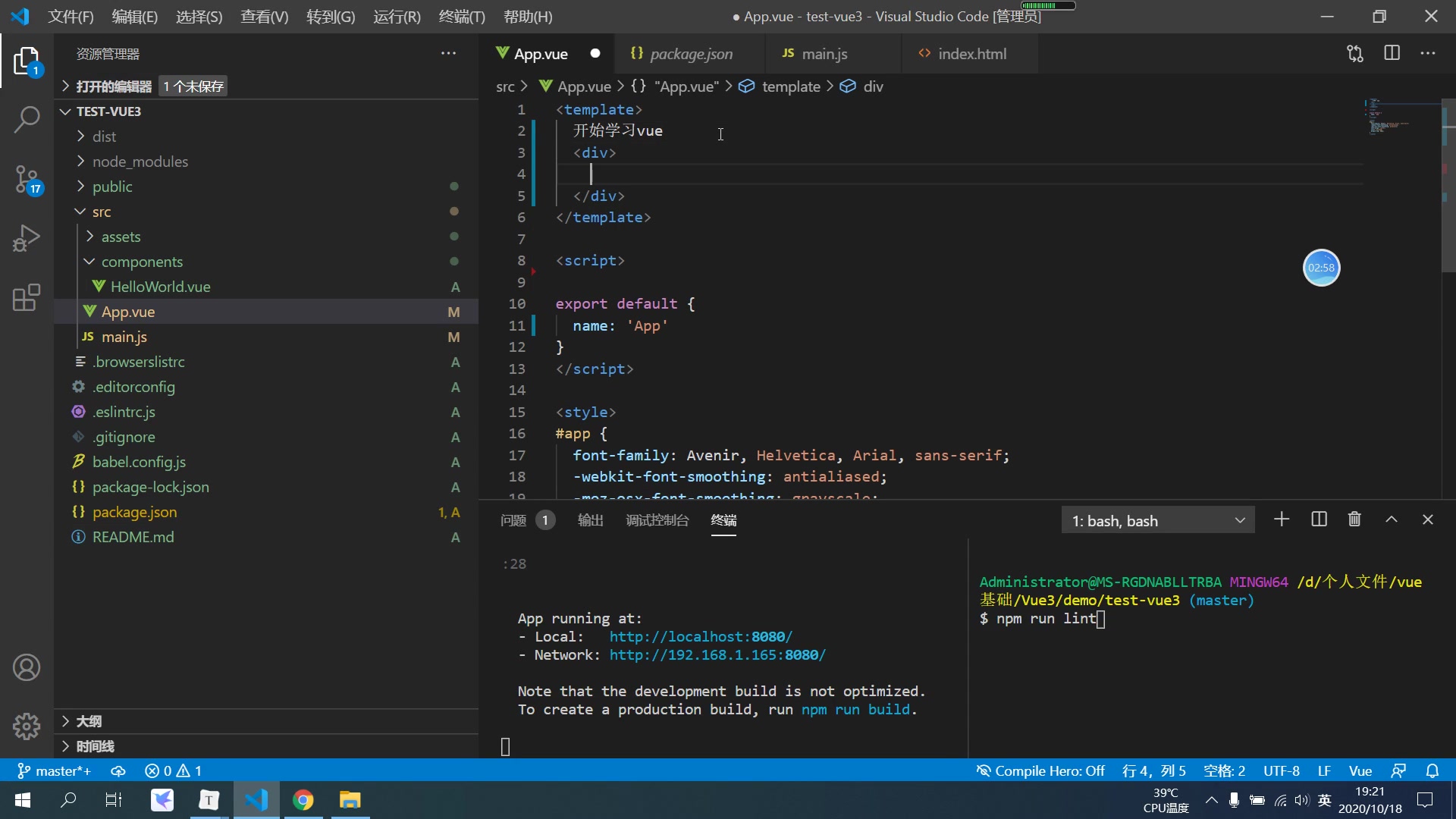Open README.md in explorer
The height and width of the screenshot is (819, 1456).
(265, 537)
